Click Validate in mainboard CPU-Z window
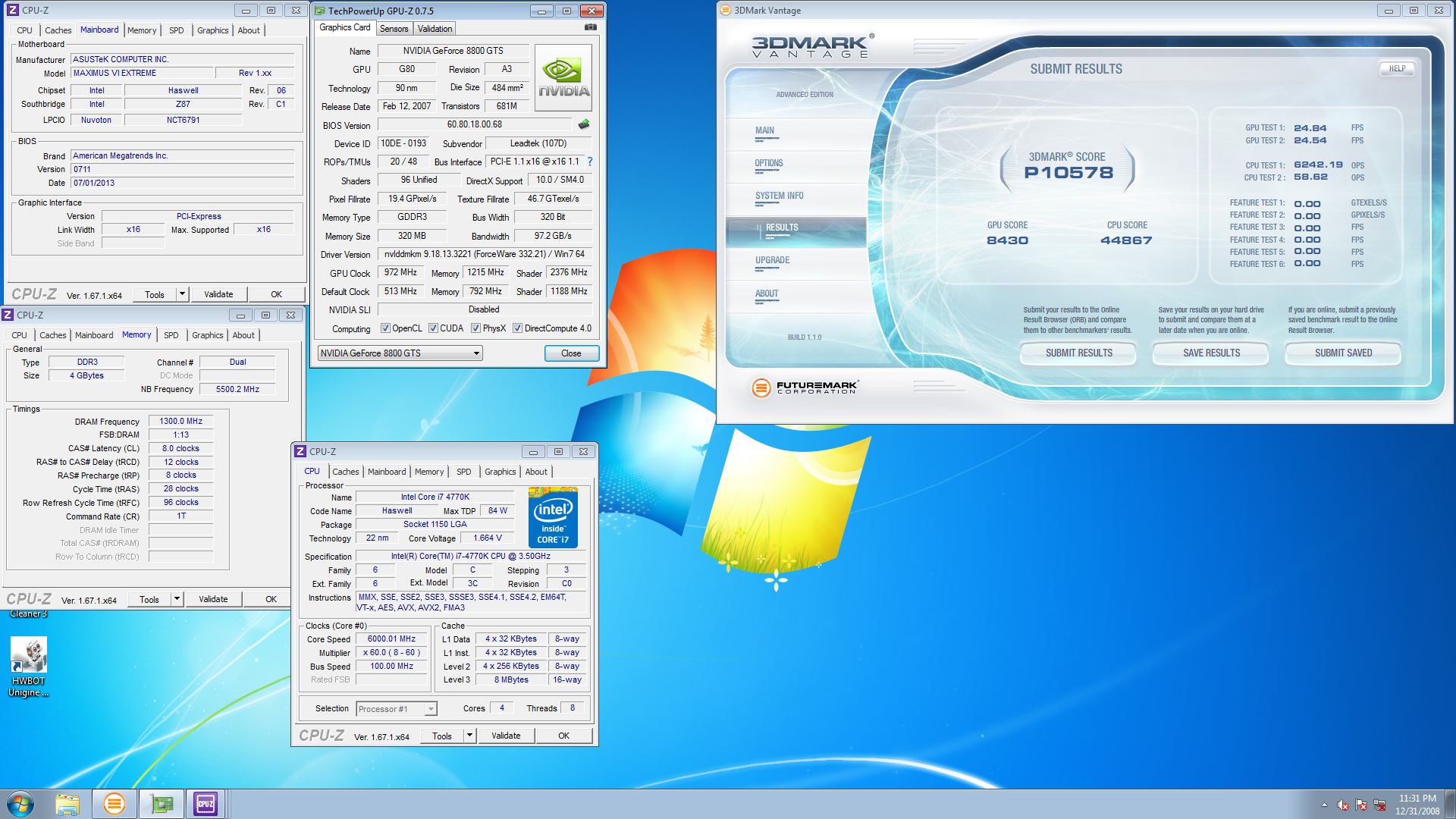 pos(218,294)
